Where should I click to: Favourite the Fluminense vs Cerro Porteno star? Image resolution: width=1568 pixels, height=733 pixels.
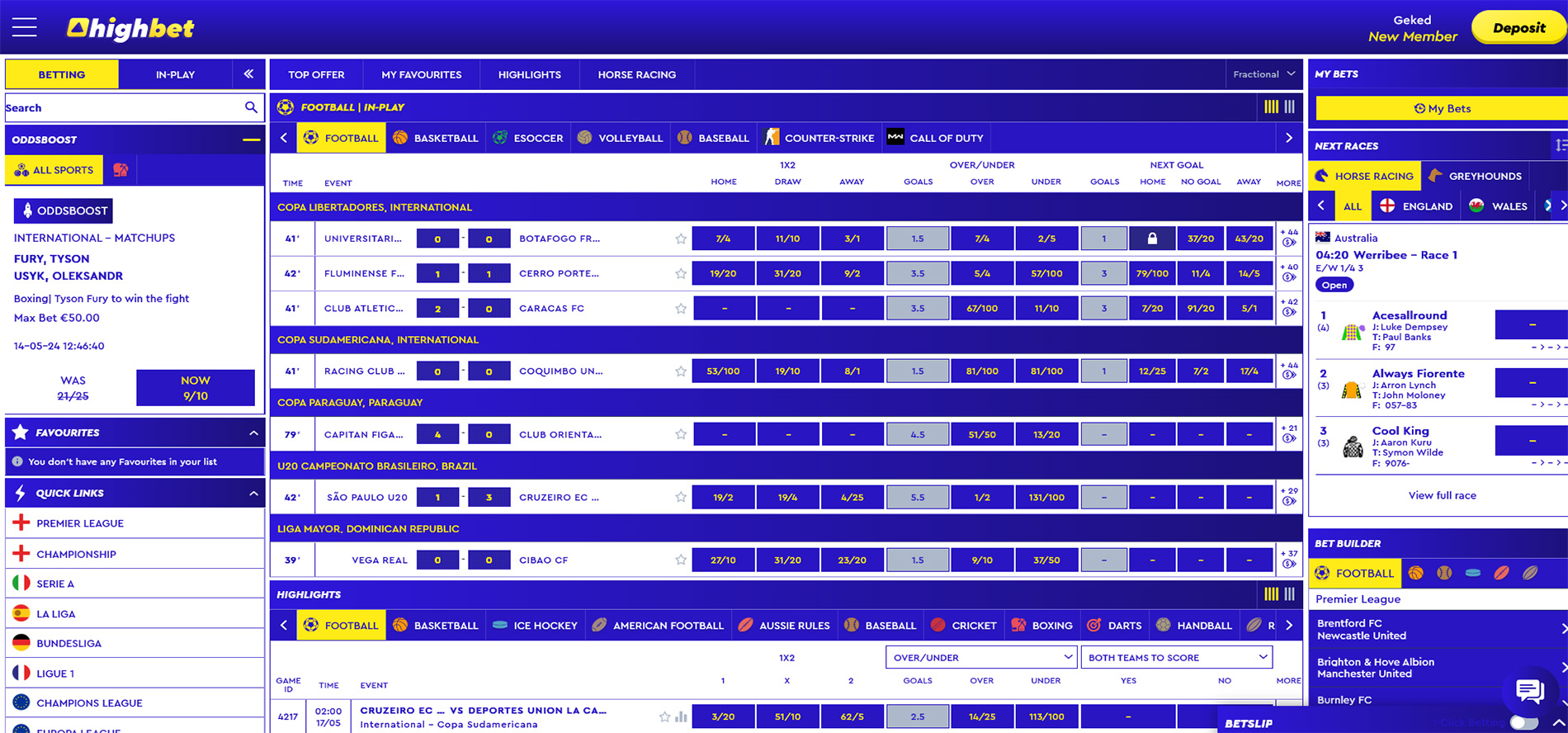pos(681,273)
